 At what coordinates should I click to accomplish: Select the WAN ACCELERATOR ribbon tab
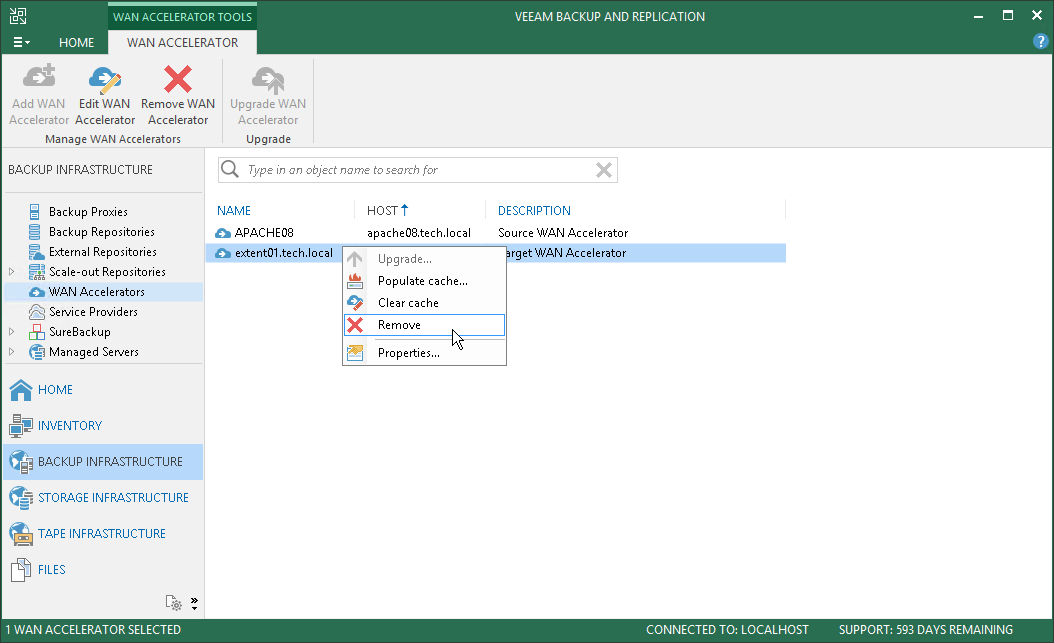[182, 42]
